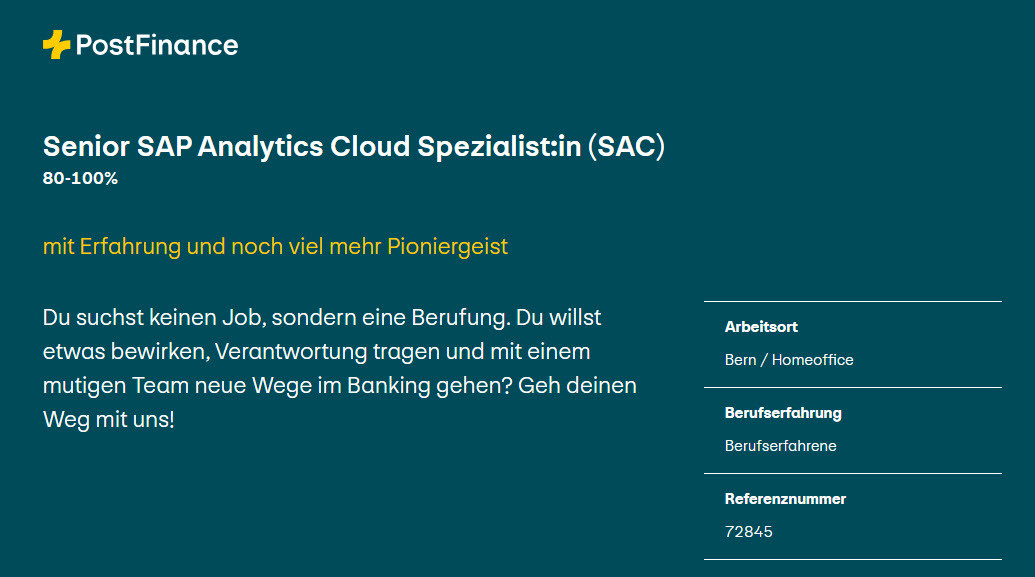1035x577 pixels.
Task: Click the word 'Homeoffice' under Arbeitsort
Action: coord(813,360)
